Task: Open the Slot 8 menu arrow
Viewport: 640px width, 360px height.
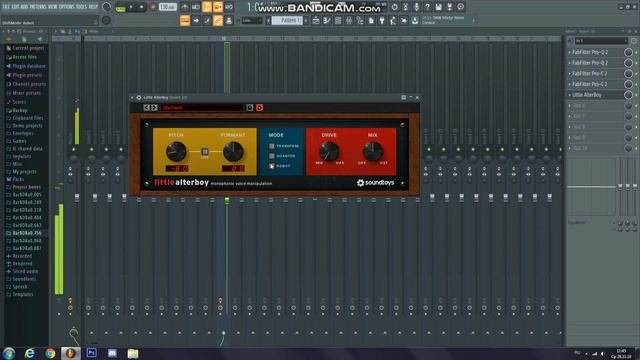Action: pos(570,127)
